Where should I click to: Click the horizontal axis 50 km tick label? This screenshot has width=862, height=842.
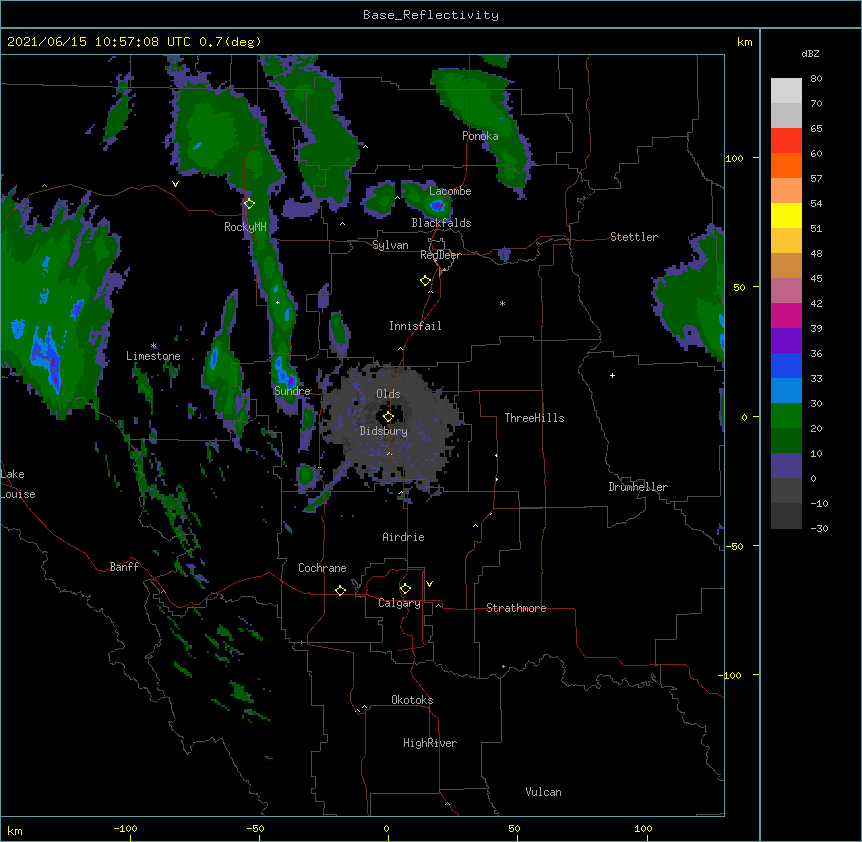point(514,828)
